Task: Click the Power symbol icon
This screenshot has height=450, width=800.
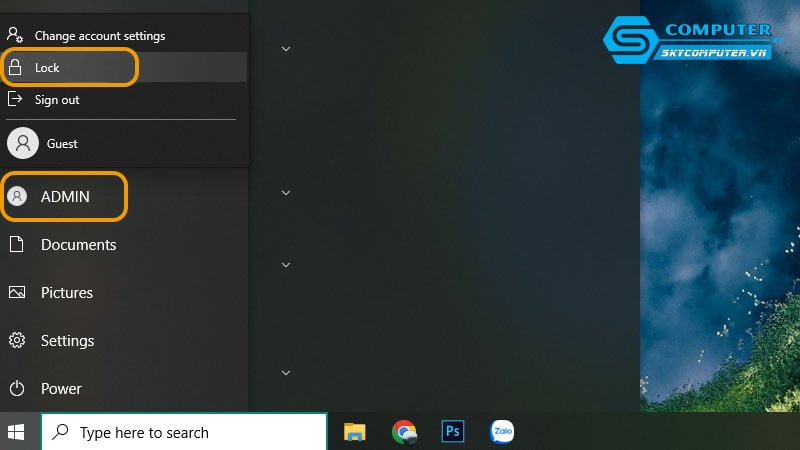Action: click(17, 388)
